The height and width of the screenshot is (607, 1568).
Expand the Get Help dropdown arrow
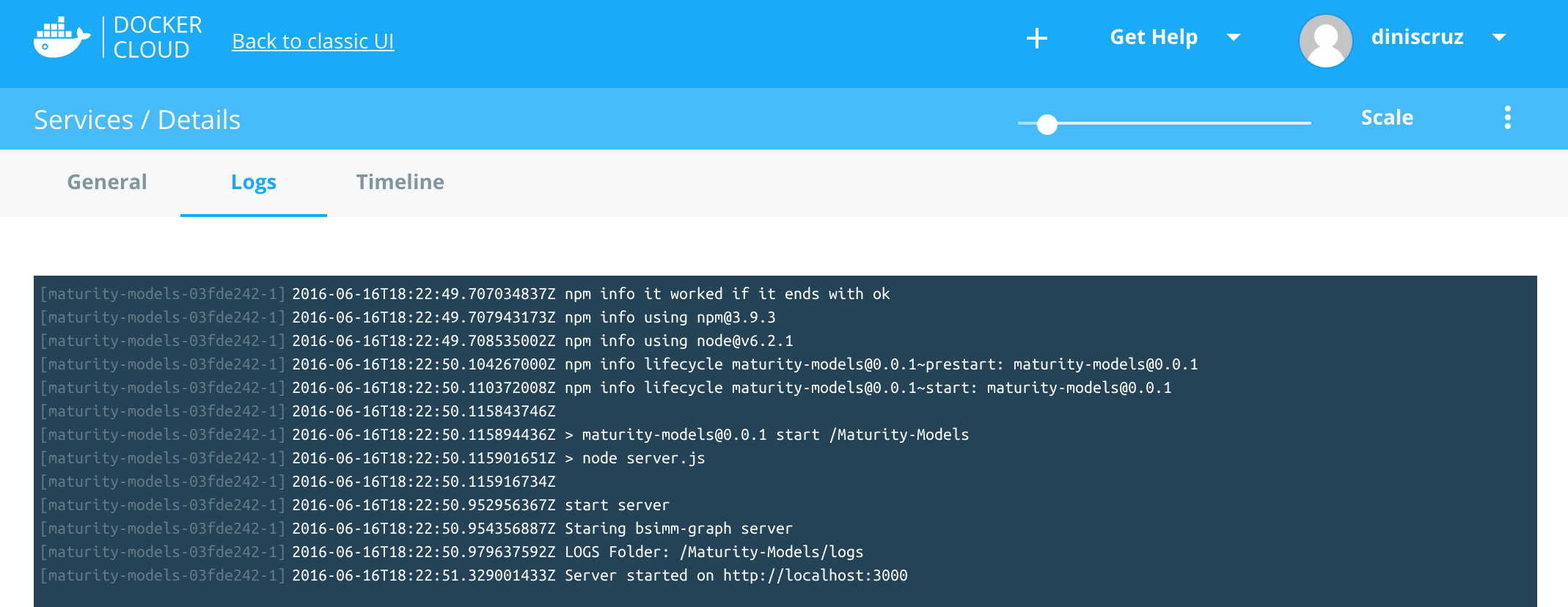1234,37
